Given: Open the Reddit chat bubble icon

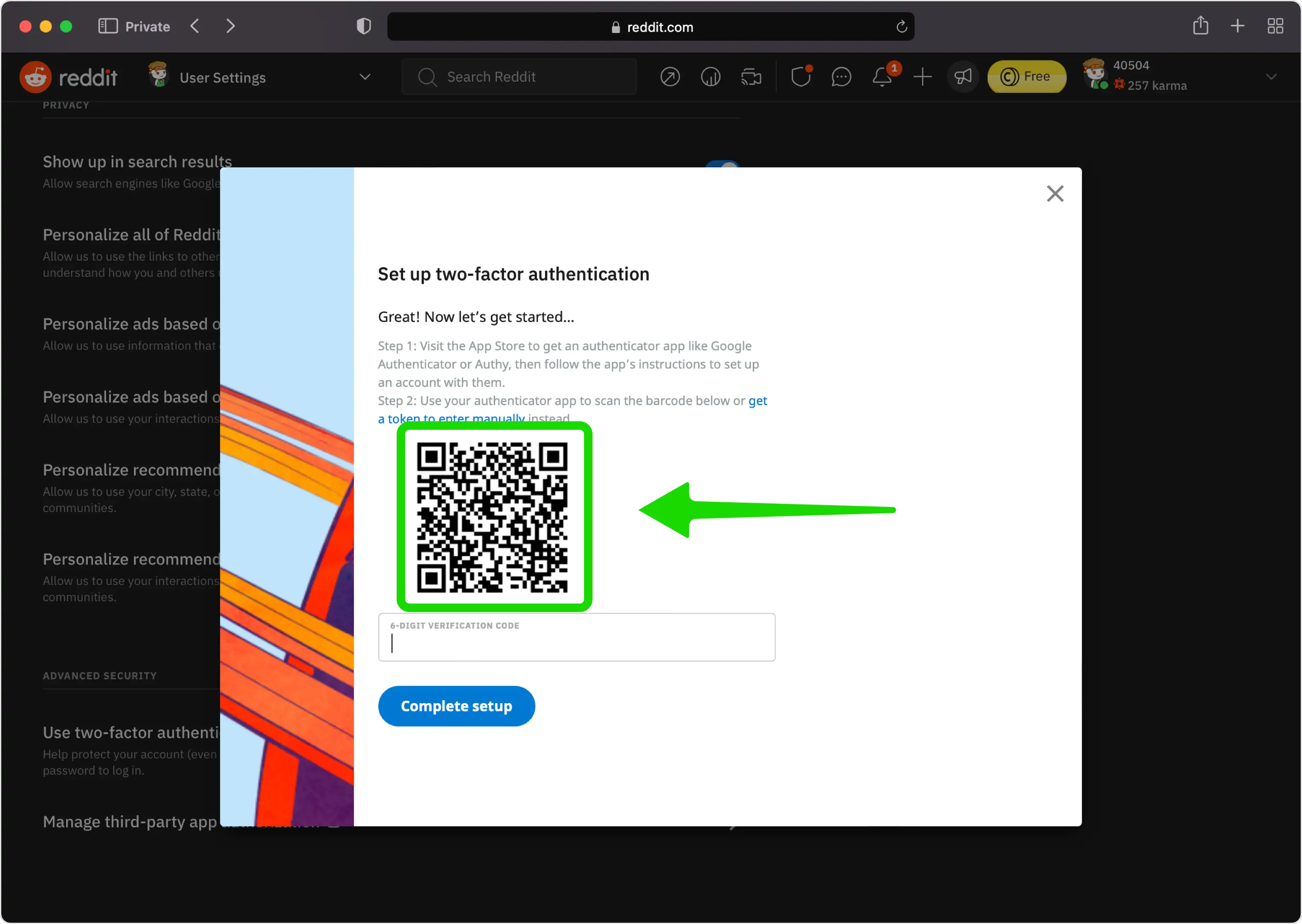Looking at the screenshot, I should (x=841, y=76).
